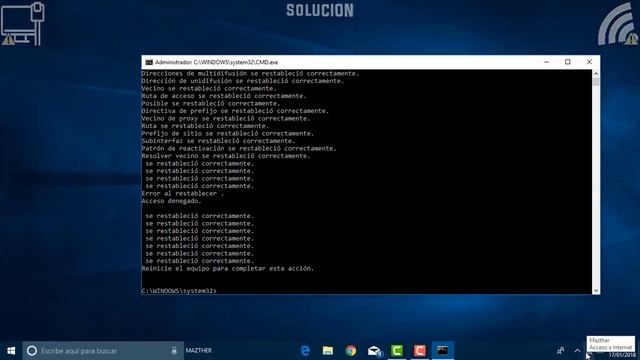Click the 'Vecino de proxy' output line
The height and width of the screenshot is (360, 640).
(226, 118)
